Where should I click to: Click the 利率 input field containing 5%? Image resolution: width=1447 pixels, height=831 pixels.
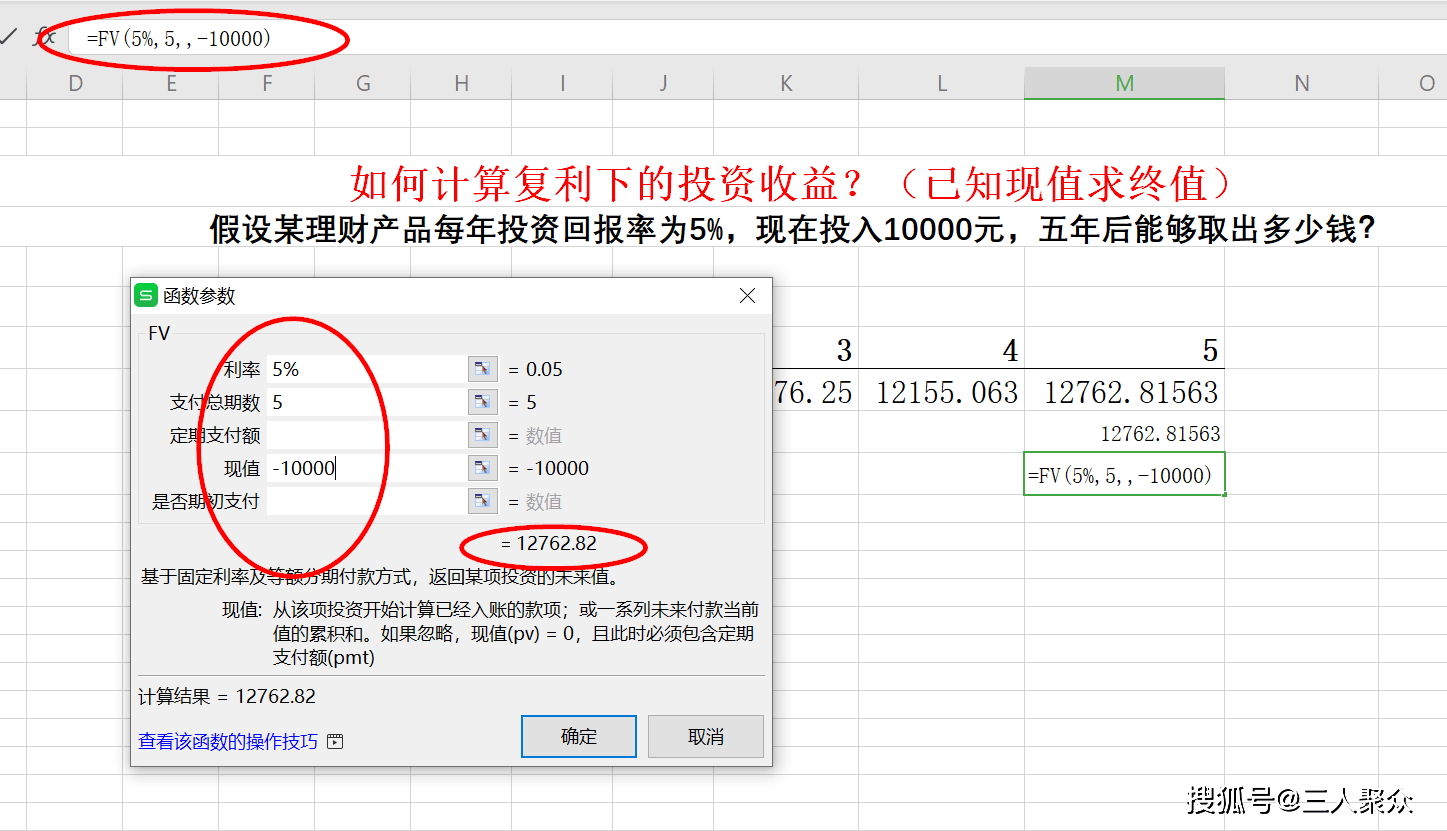point(366,369)
